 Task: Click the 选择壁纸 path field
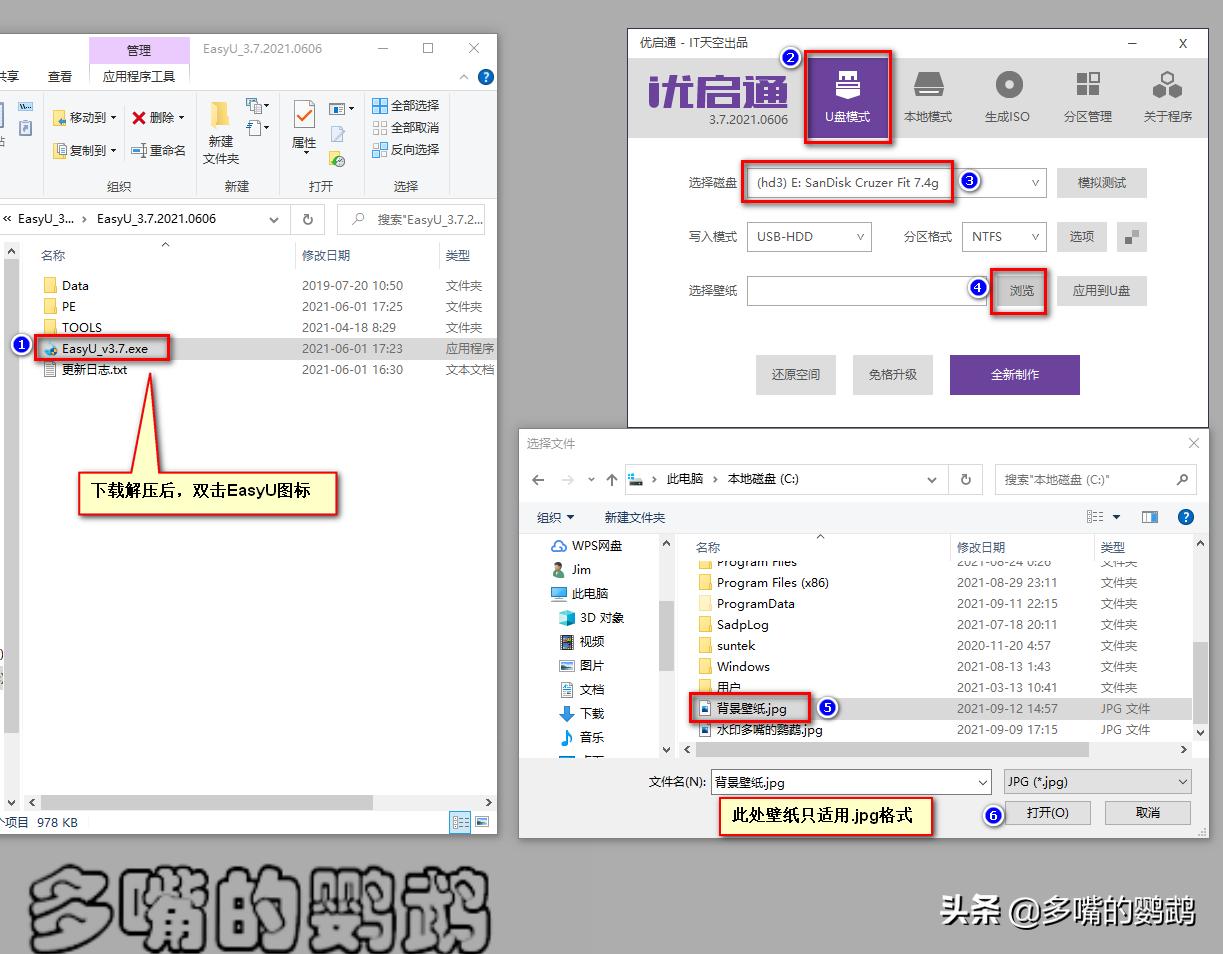point(867,291)
